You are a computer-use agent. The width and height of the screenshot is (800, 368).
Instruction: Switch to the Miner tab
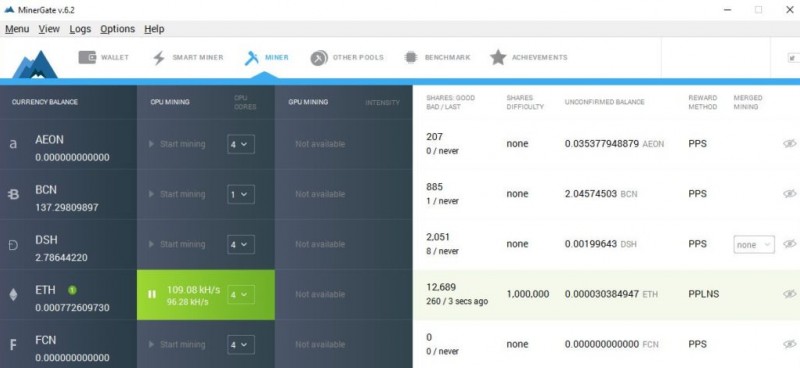(266, 58)
